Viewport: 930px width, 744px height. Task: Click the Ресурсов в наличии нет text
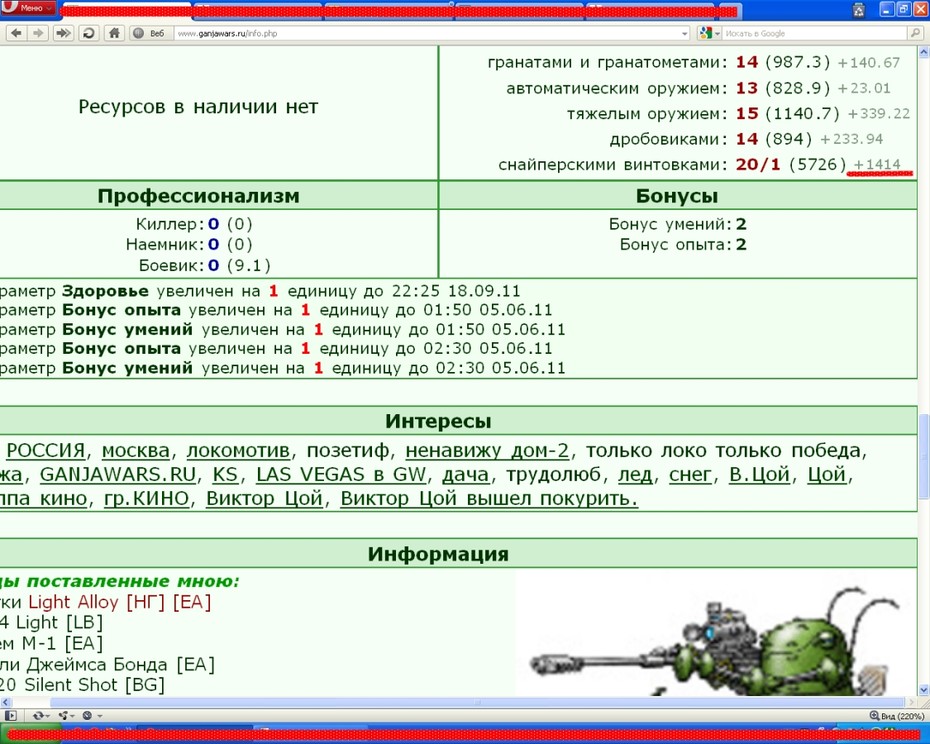(198, 107)
